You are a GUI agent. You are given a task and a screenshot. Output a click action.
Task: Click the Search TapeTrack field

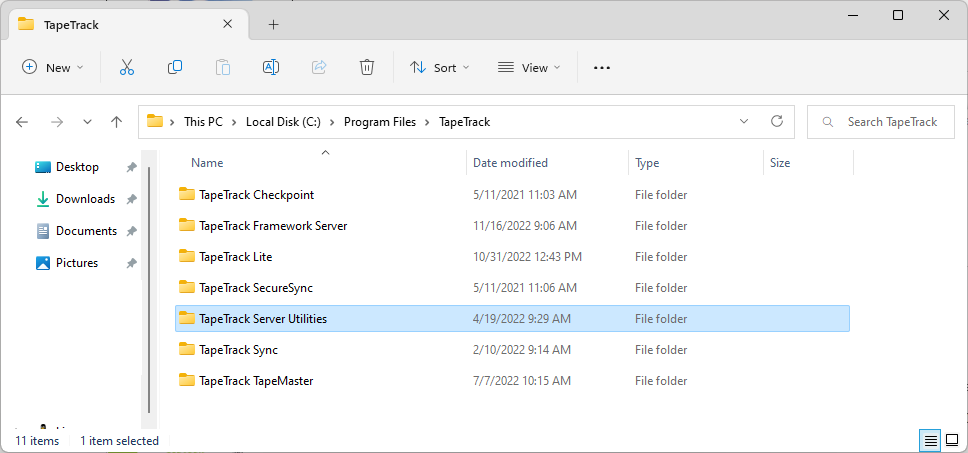[x=880, y=122]
